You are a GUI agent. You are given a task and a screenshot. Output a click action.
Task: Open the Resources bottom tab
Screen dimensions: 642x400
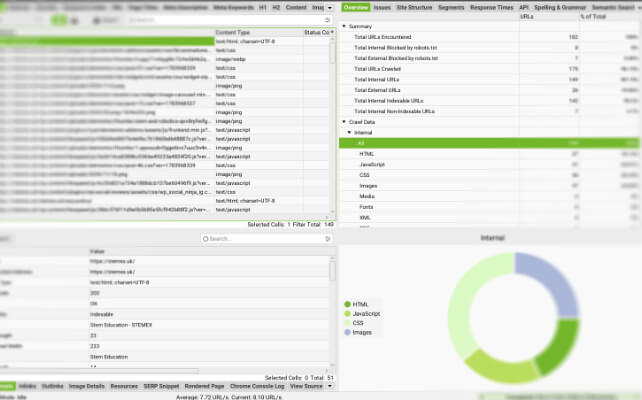click(x=124, y=386)
